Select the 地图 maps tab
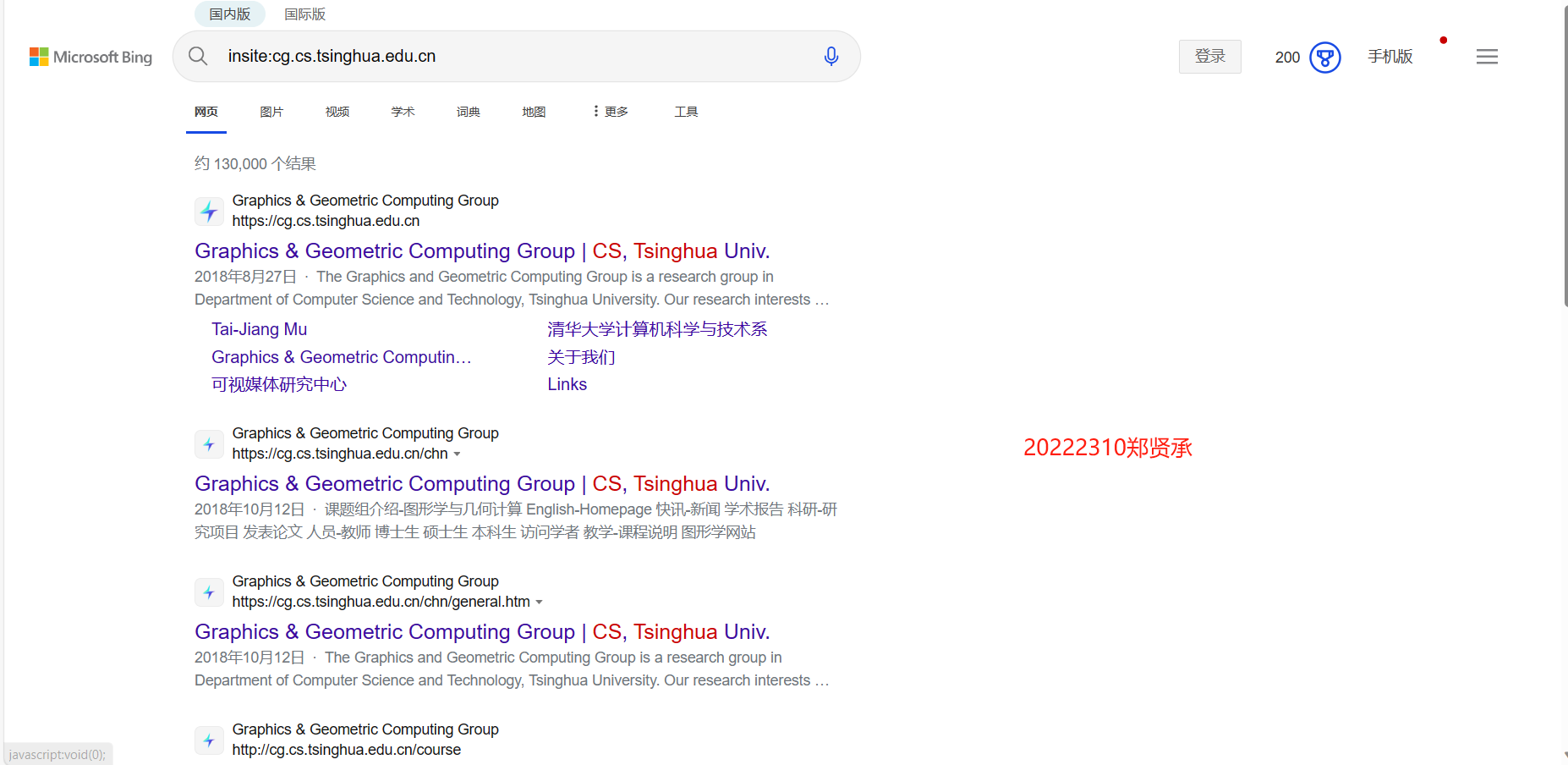 [x=534, y=112]
